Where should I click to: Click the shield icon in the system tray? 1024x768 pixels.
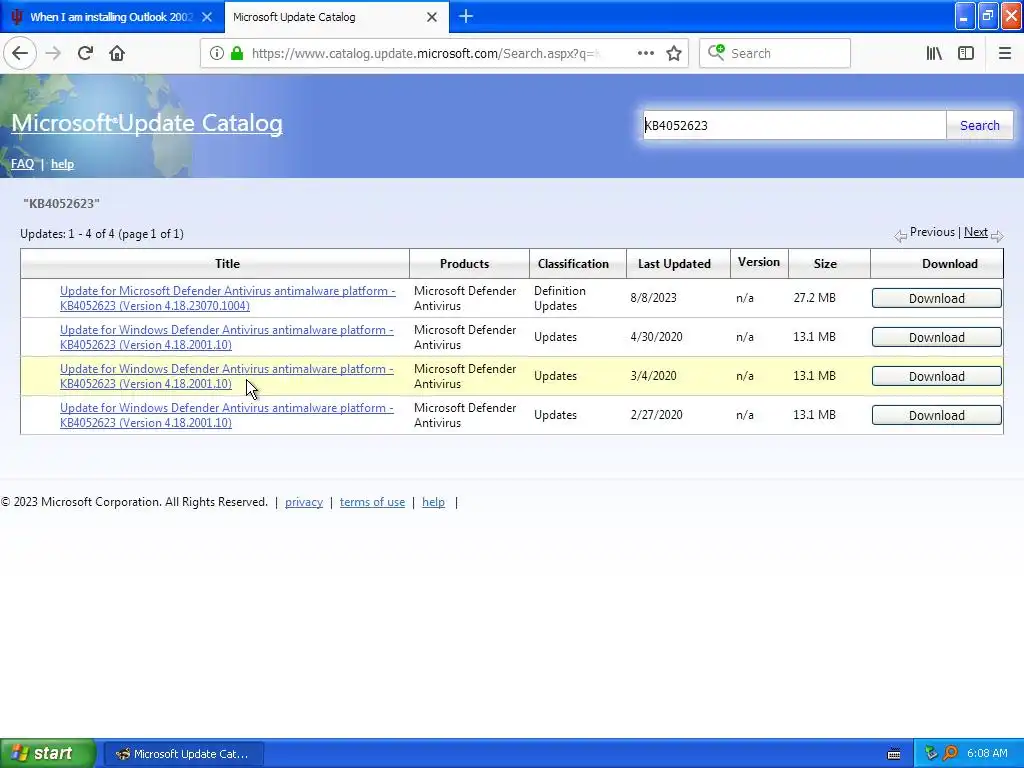(x=931, y=754)
